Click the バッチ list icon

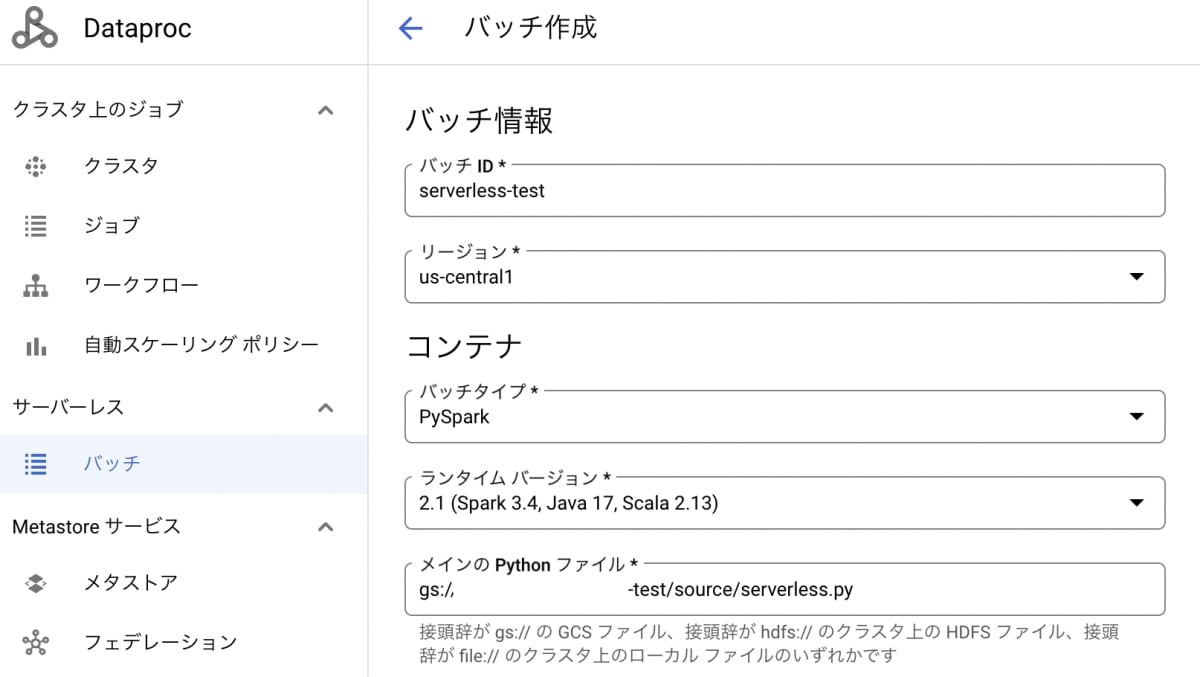point(36,464)
